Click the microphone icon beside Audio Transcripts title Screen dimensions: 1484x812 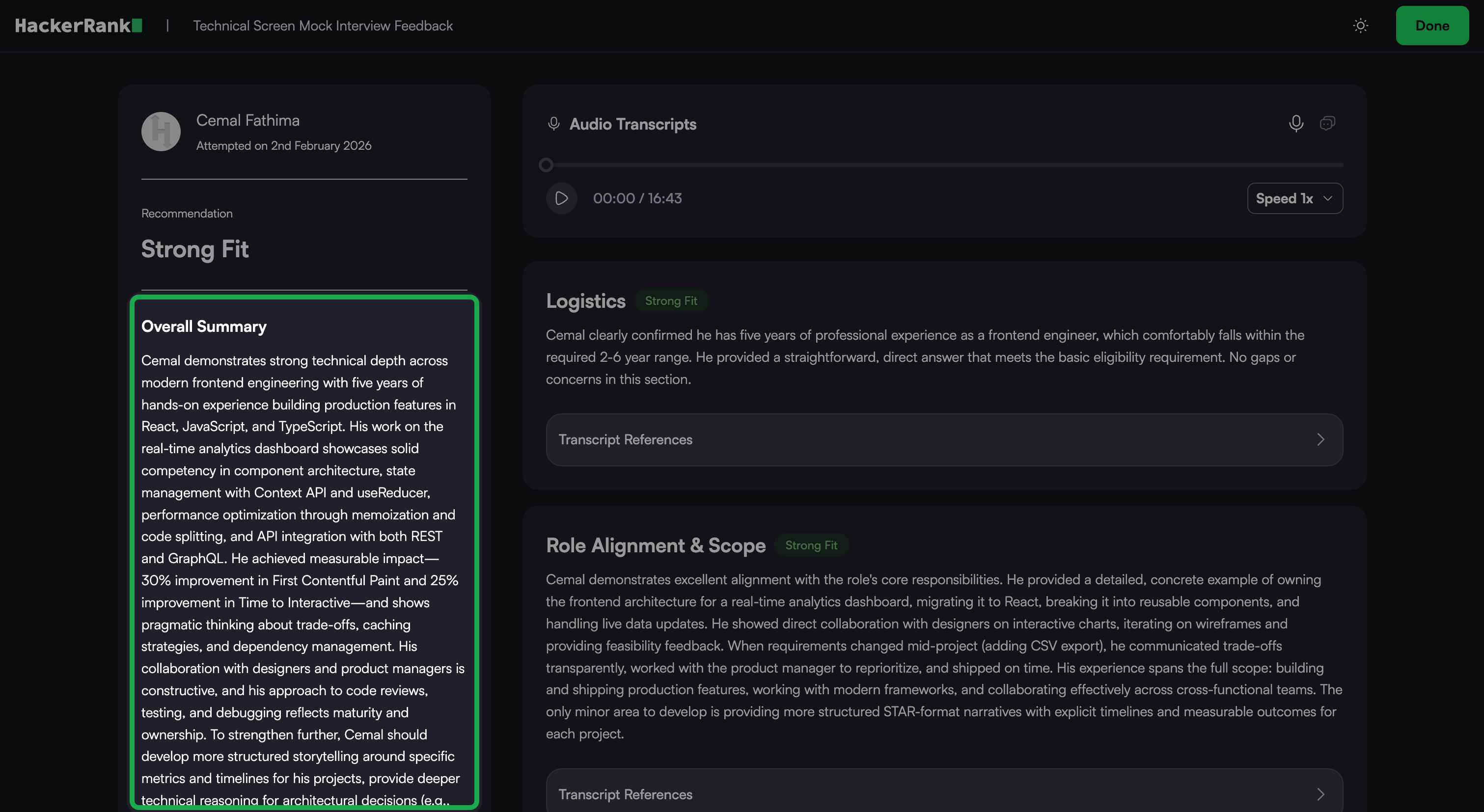click(553, 124)
